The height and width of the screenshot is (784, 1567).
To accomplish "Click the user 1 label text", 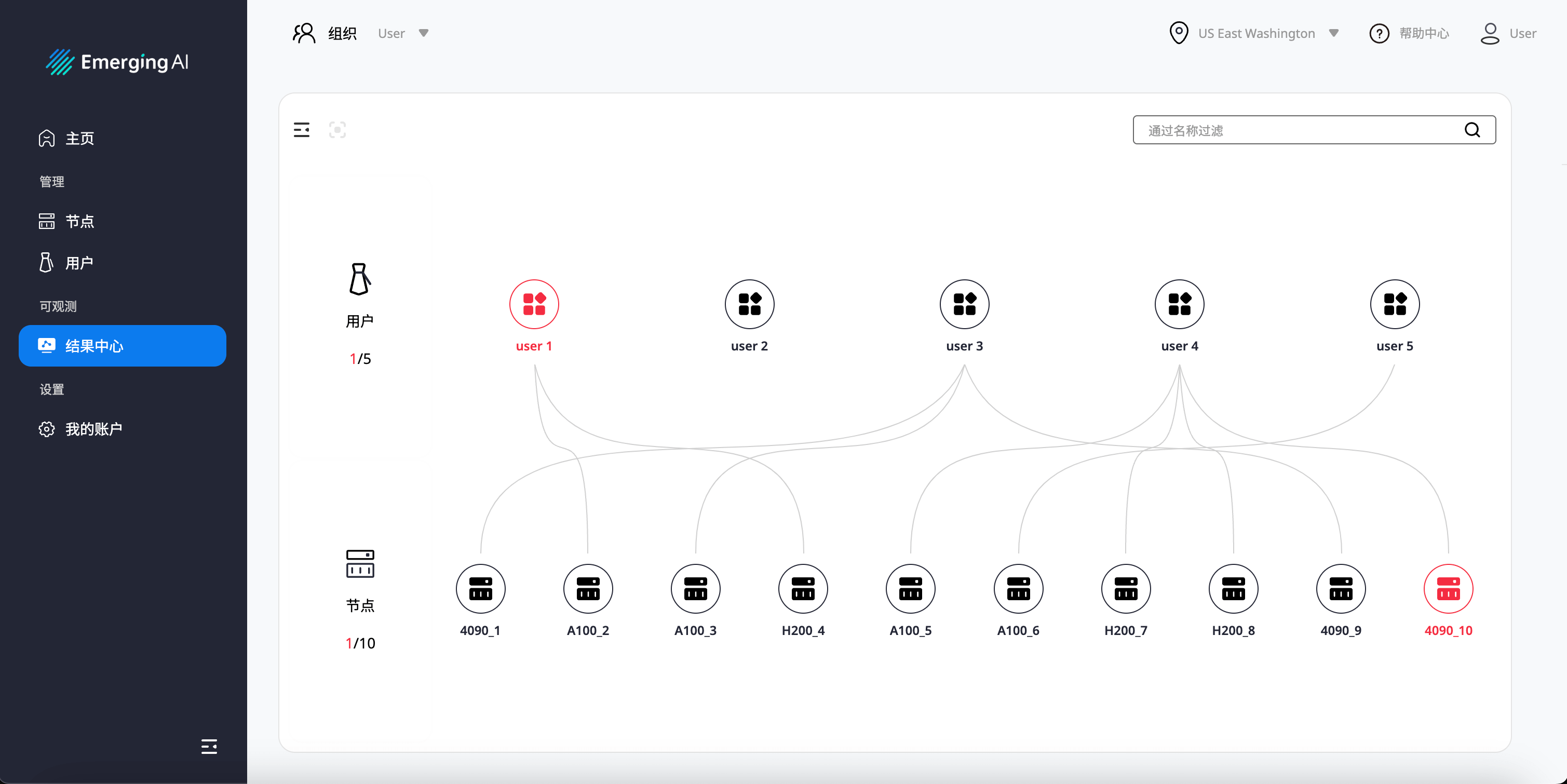I will [x=533, y=346].
